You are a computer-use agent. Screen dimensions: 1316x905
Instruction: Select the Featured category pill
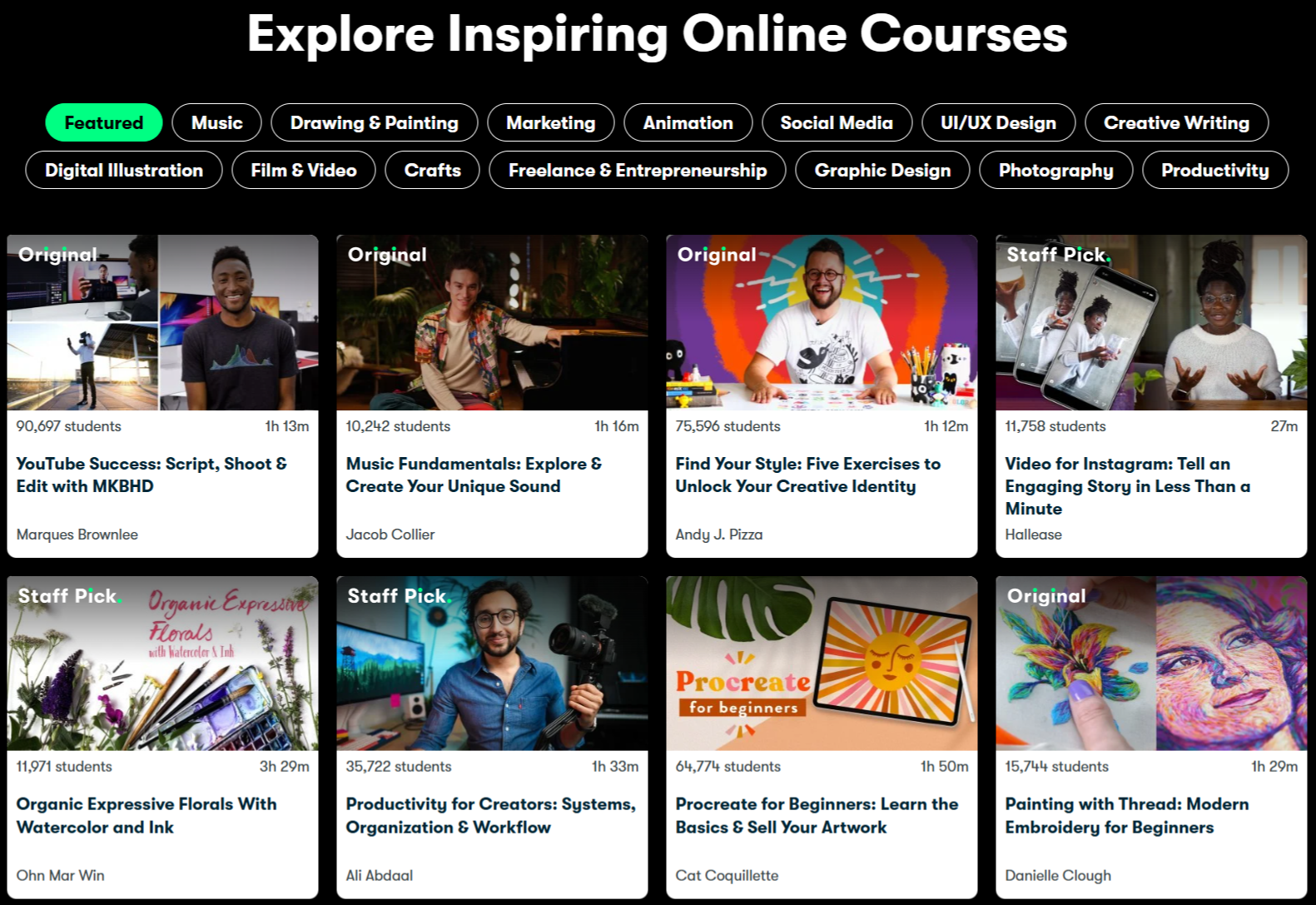point(104,122)
